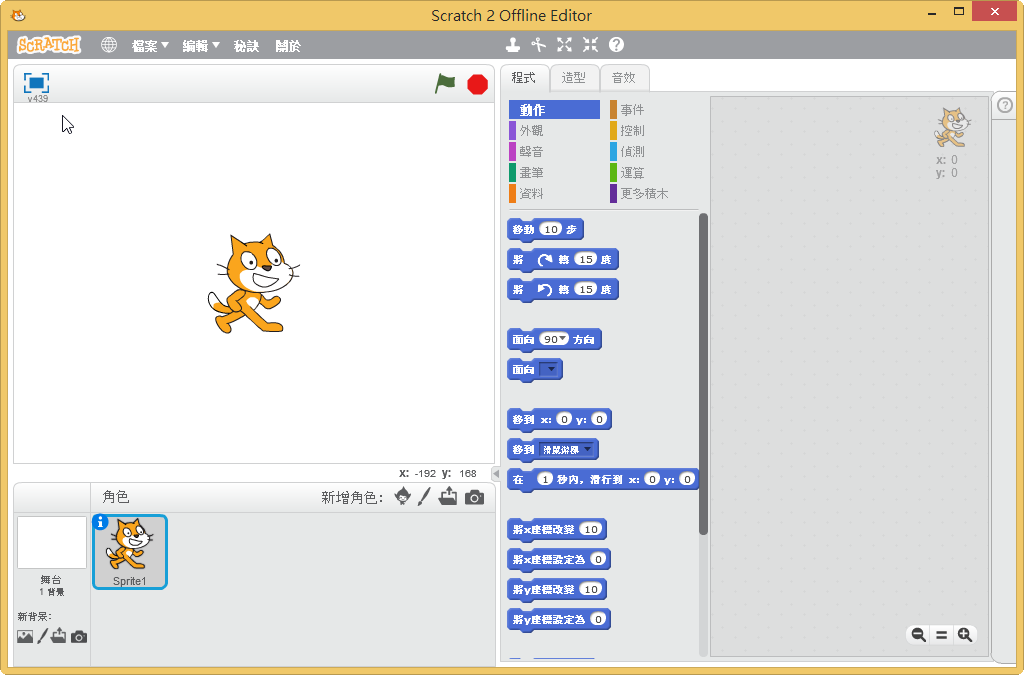Select the Sprite1 thumbnail

(x=130, y=552)
